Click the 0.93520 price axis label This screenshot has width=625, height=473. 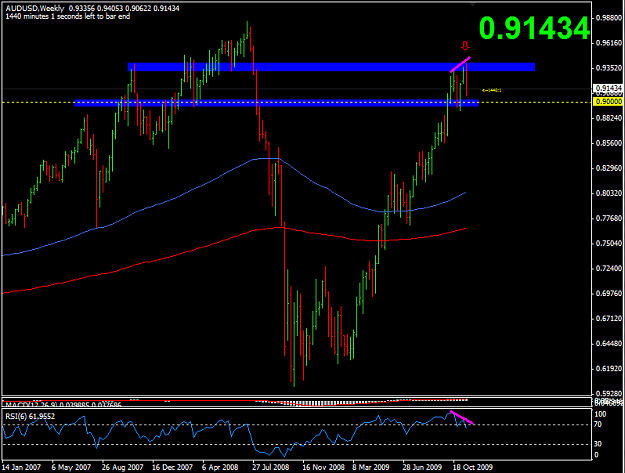click(x=609, y=68)
